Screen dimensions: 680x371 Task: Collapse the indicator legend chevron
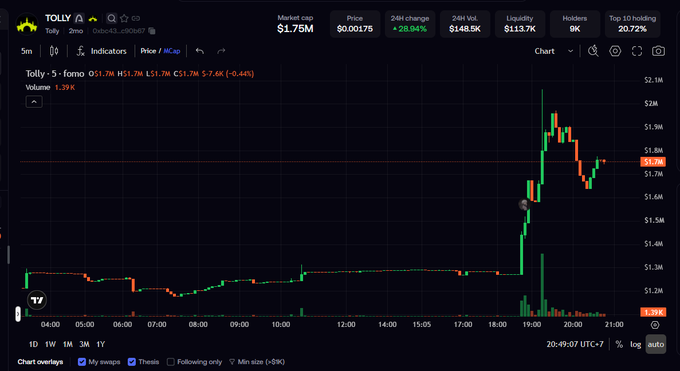coord(34,102)
